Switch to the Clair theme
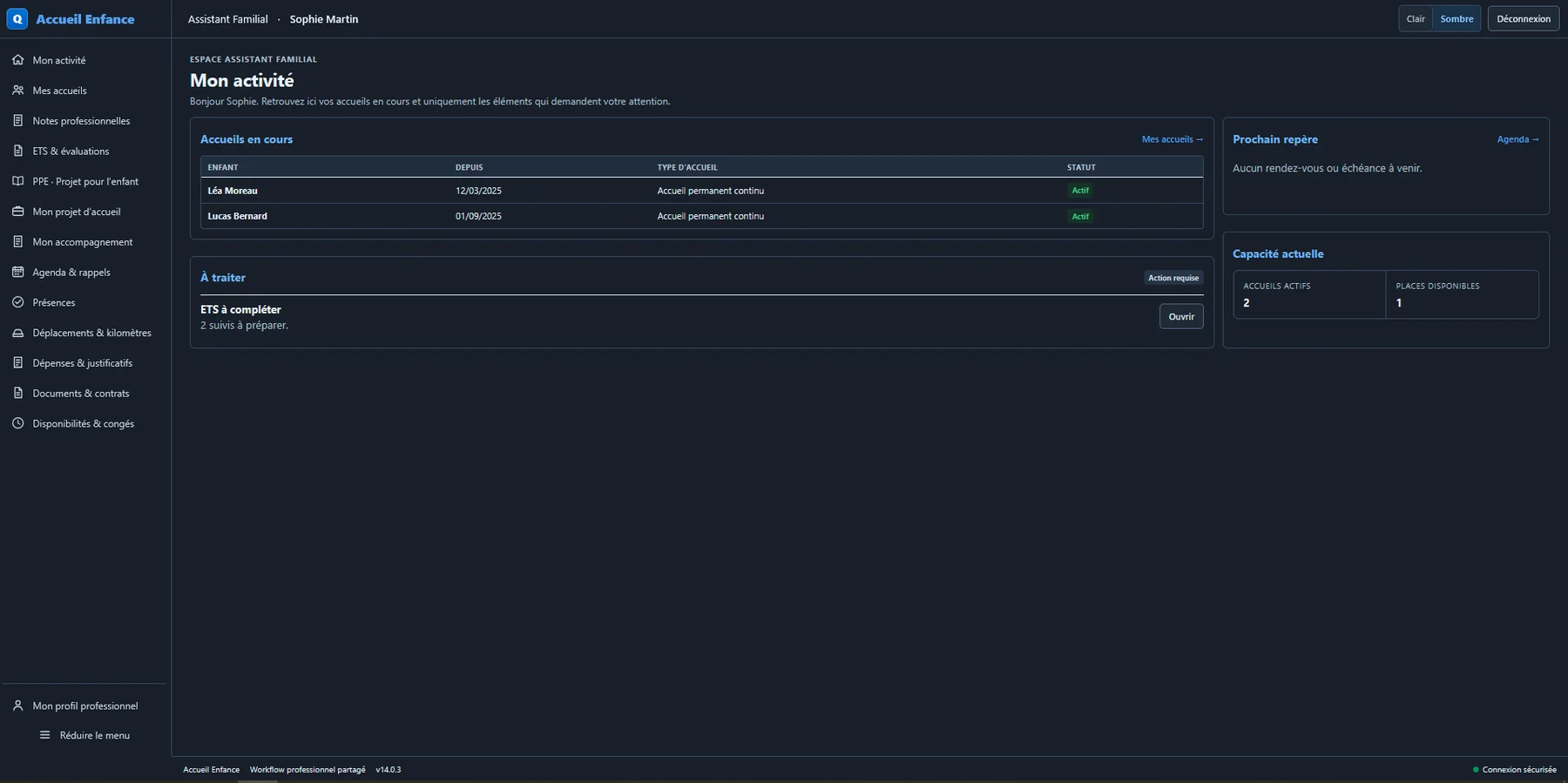The image size is (1568, 783). [x=1416, y=18]
